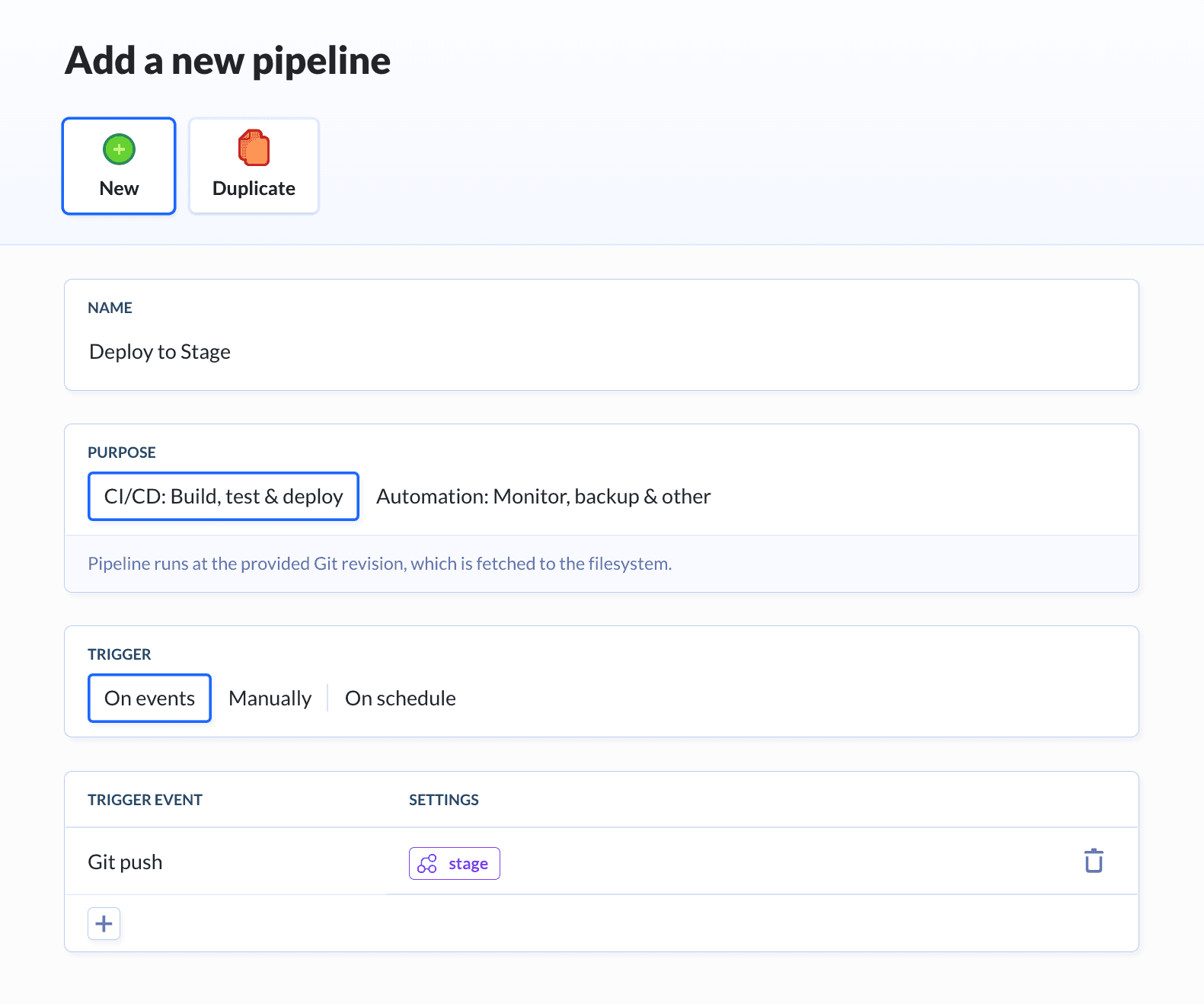Edit the pipeline name Deploy to Stage
1204x1004 pixels.
tap(160, 352)
